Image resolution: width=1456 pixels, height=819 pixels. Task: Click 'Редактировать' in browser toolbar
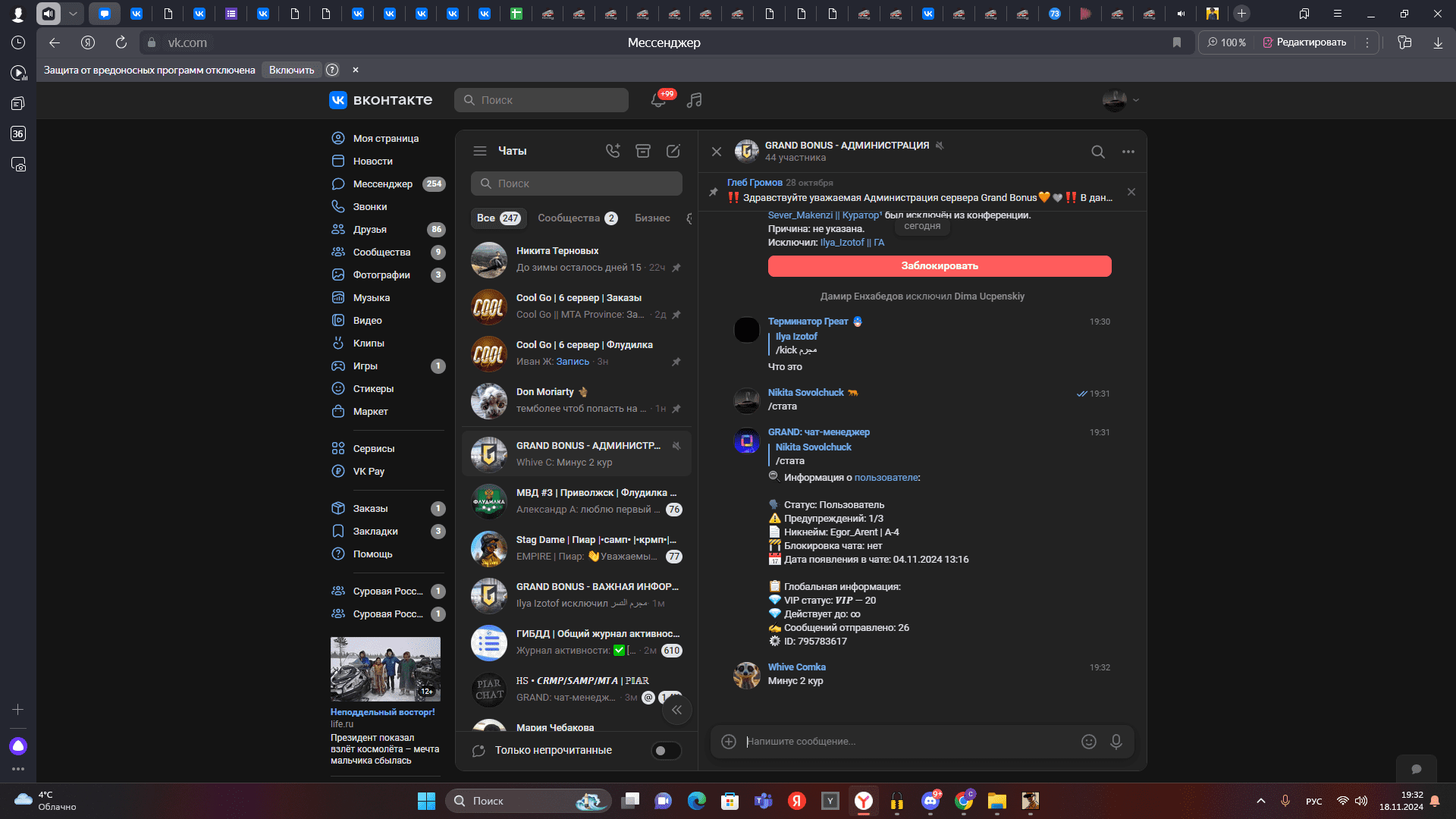pos(1304,42)
